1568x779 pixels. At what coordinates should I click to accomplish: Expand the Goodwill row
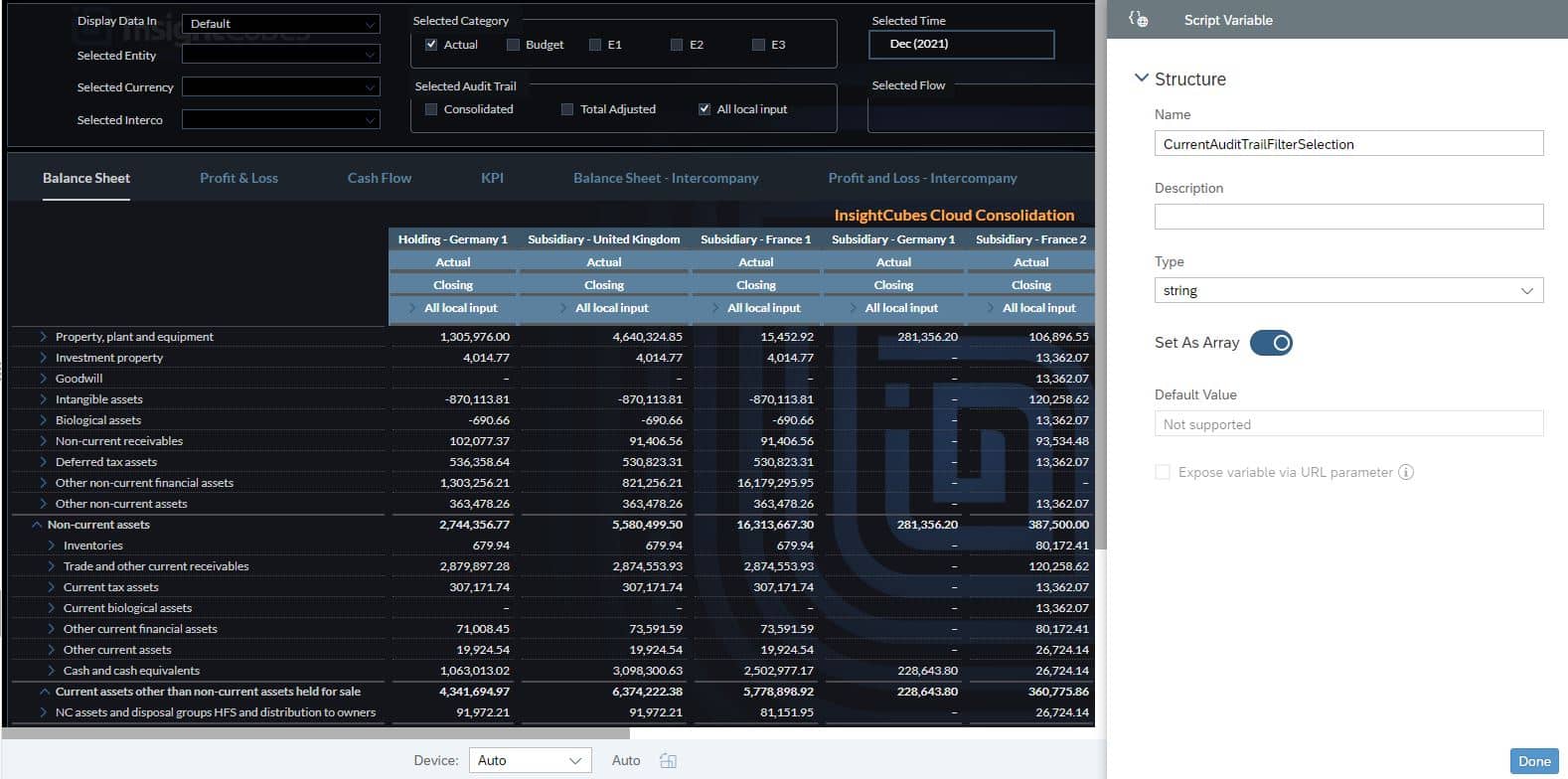(x=43, y=379)
